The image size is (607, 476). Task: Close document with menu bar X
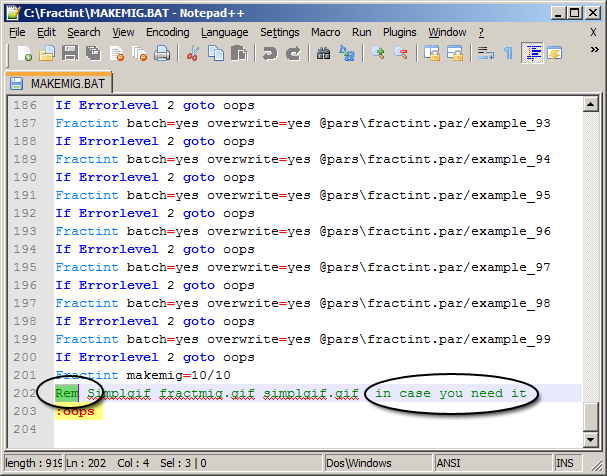[593, 33]
